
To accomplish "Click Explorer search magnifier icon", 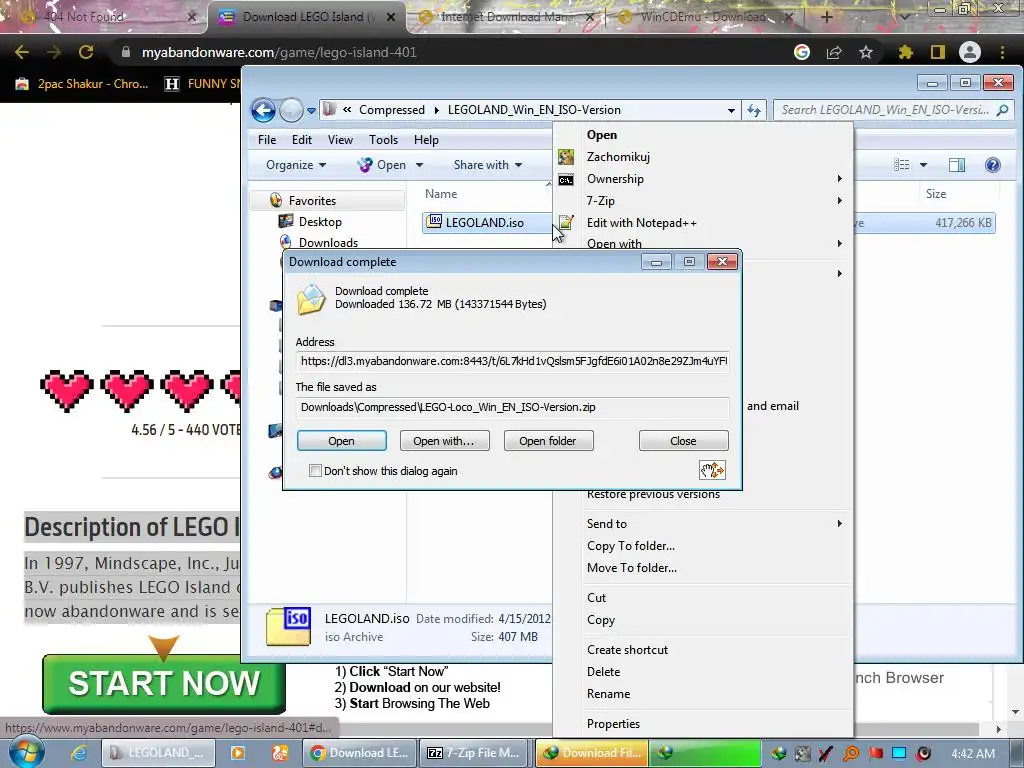I will pos(1002,110).
